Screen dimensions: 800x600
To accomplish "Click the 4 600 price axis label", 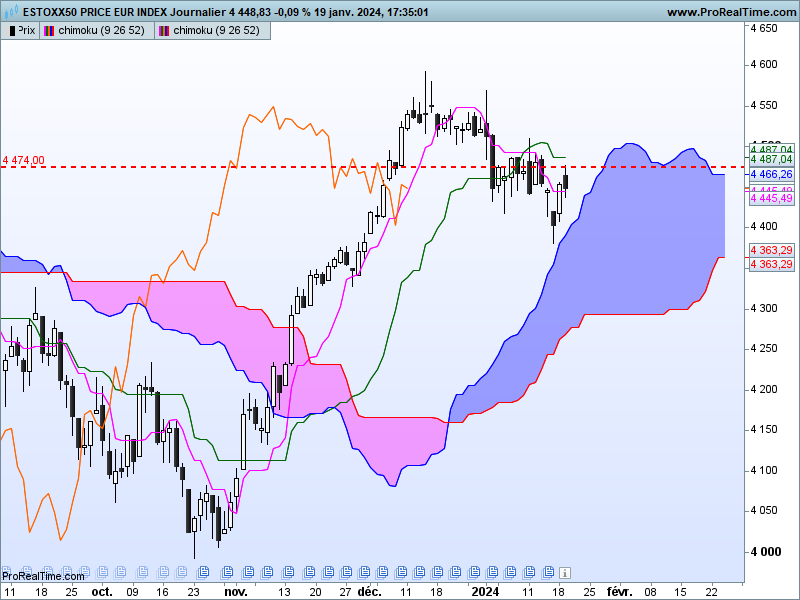I will tap(764, 64).
